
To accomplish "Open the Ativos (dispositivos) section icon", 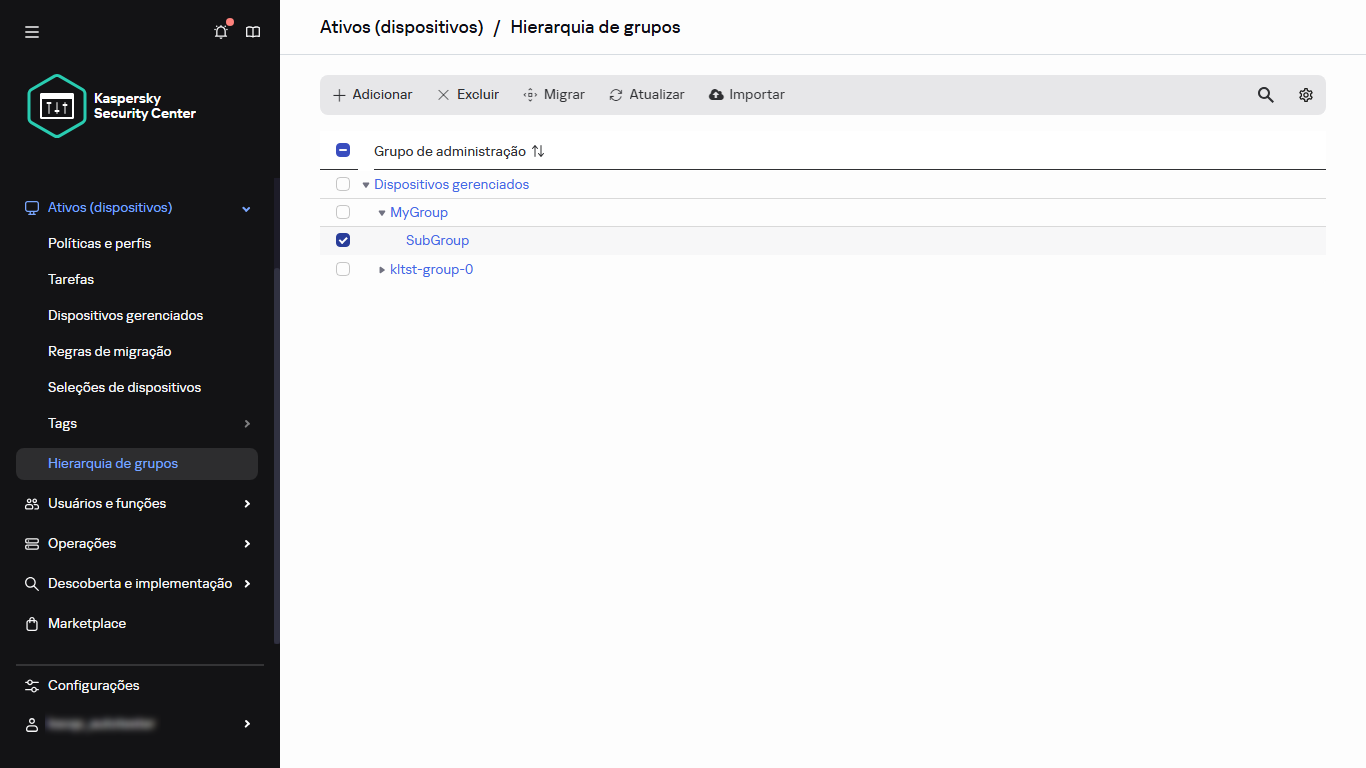I will point(31,207).
